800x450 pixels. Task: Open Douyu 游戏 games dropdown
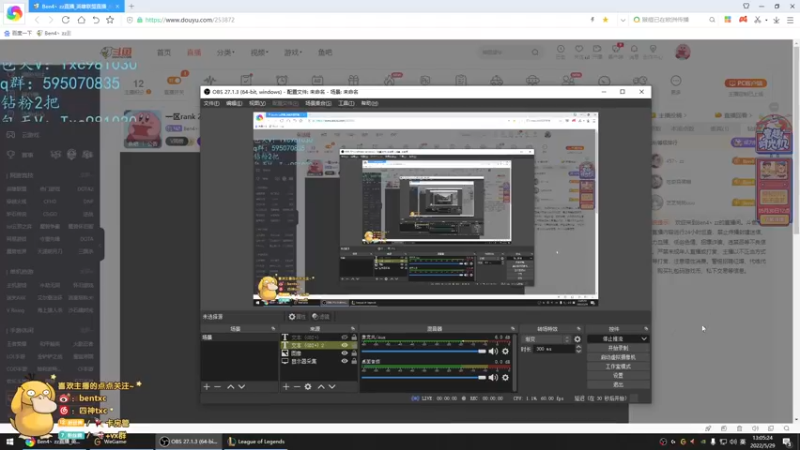[293, 53]
